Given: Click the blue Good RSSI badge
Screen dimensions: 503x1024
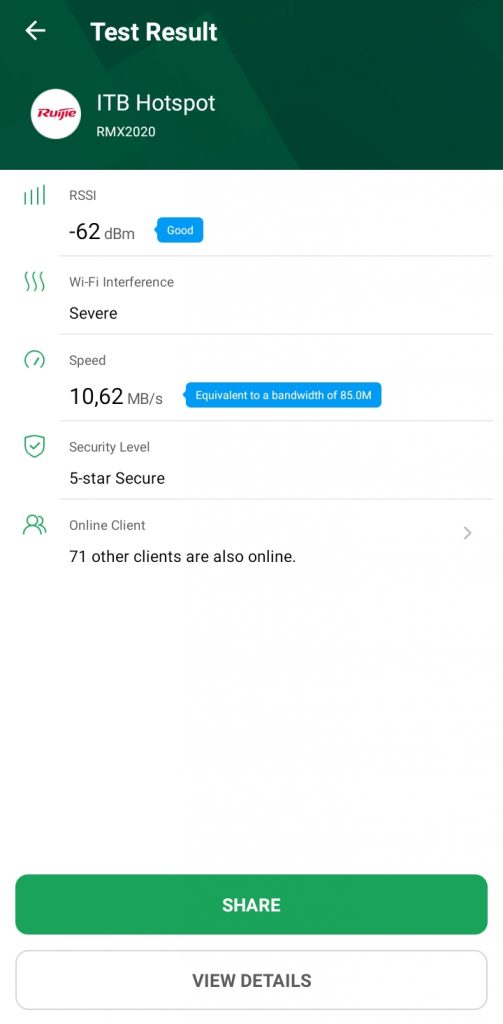Looking at the screenshot, I should point(179,231).
